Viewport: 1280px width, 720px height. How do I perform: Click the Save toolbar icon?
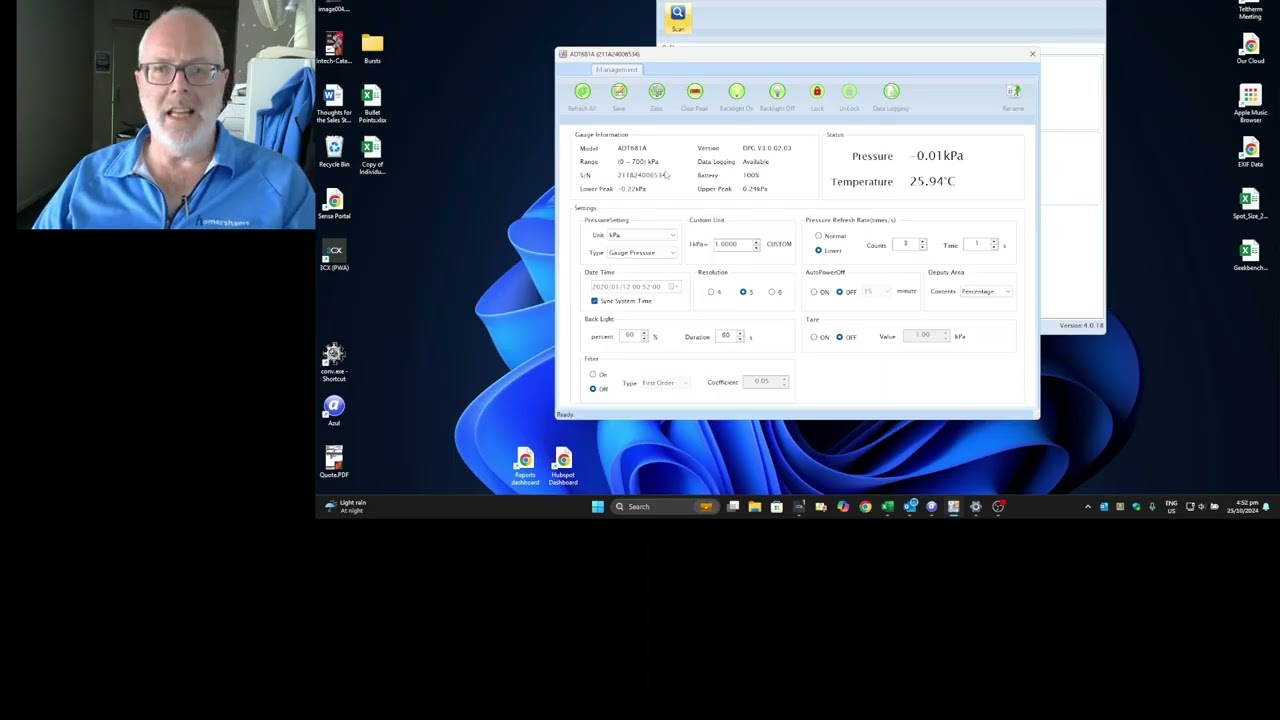click(619, 92)
